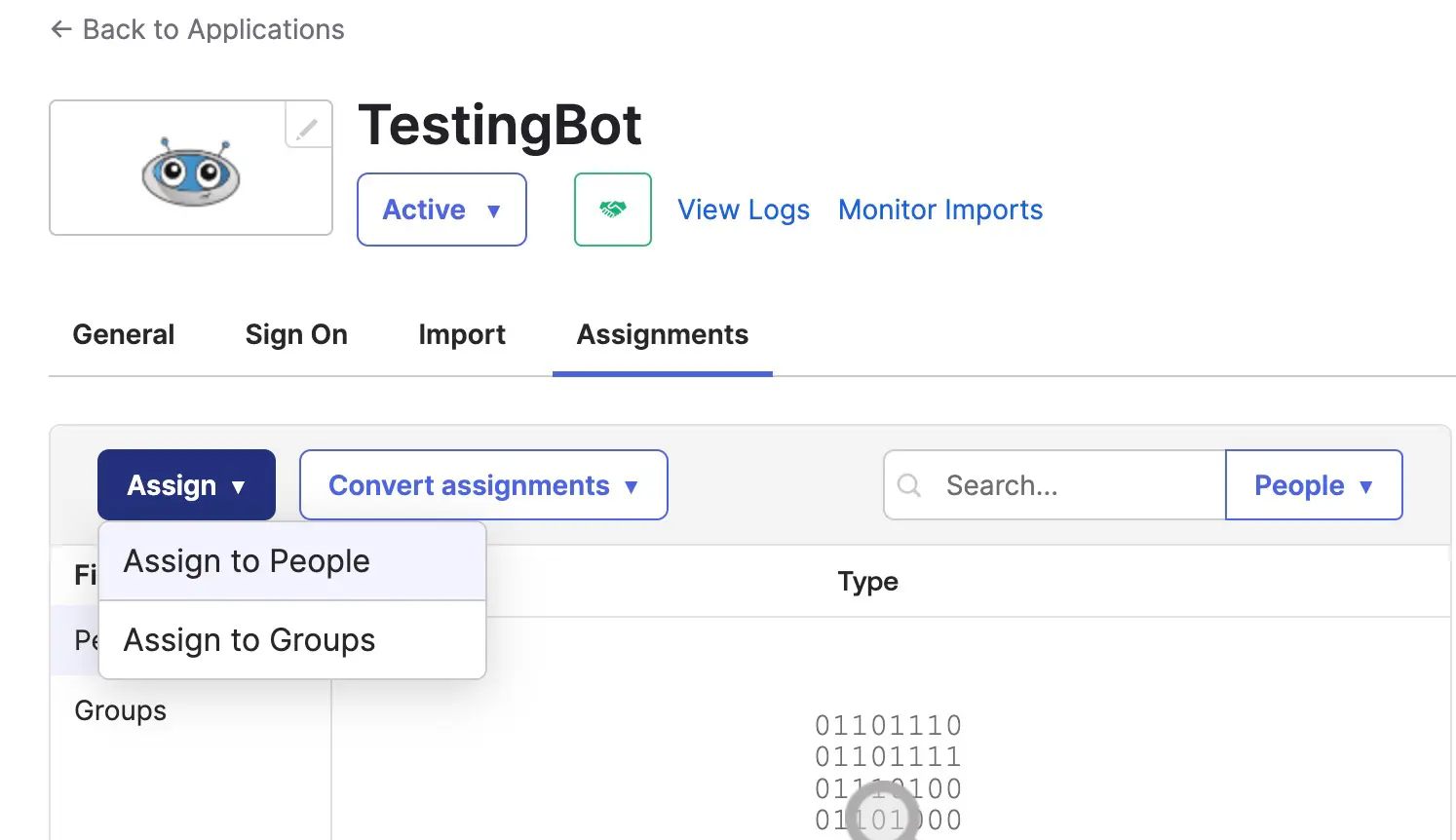The image size is (1456, 840).
Task: Switch to the Import tab
Action: (x=462, y=334)
